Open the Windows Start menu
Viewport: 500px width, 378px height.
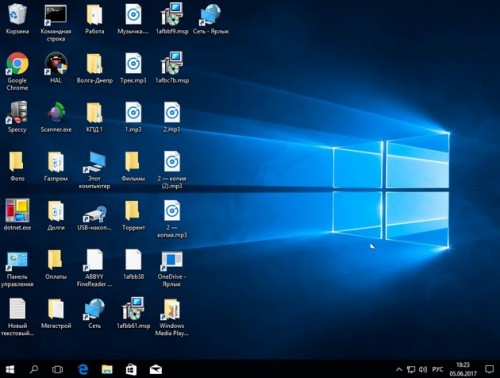point(10,369)
